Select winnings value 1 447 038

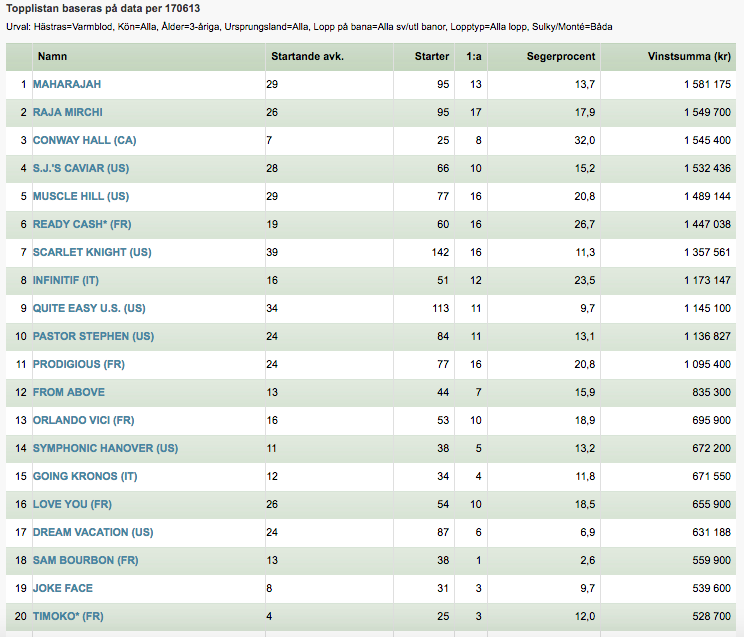(x=707, y=225)
